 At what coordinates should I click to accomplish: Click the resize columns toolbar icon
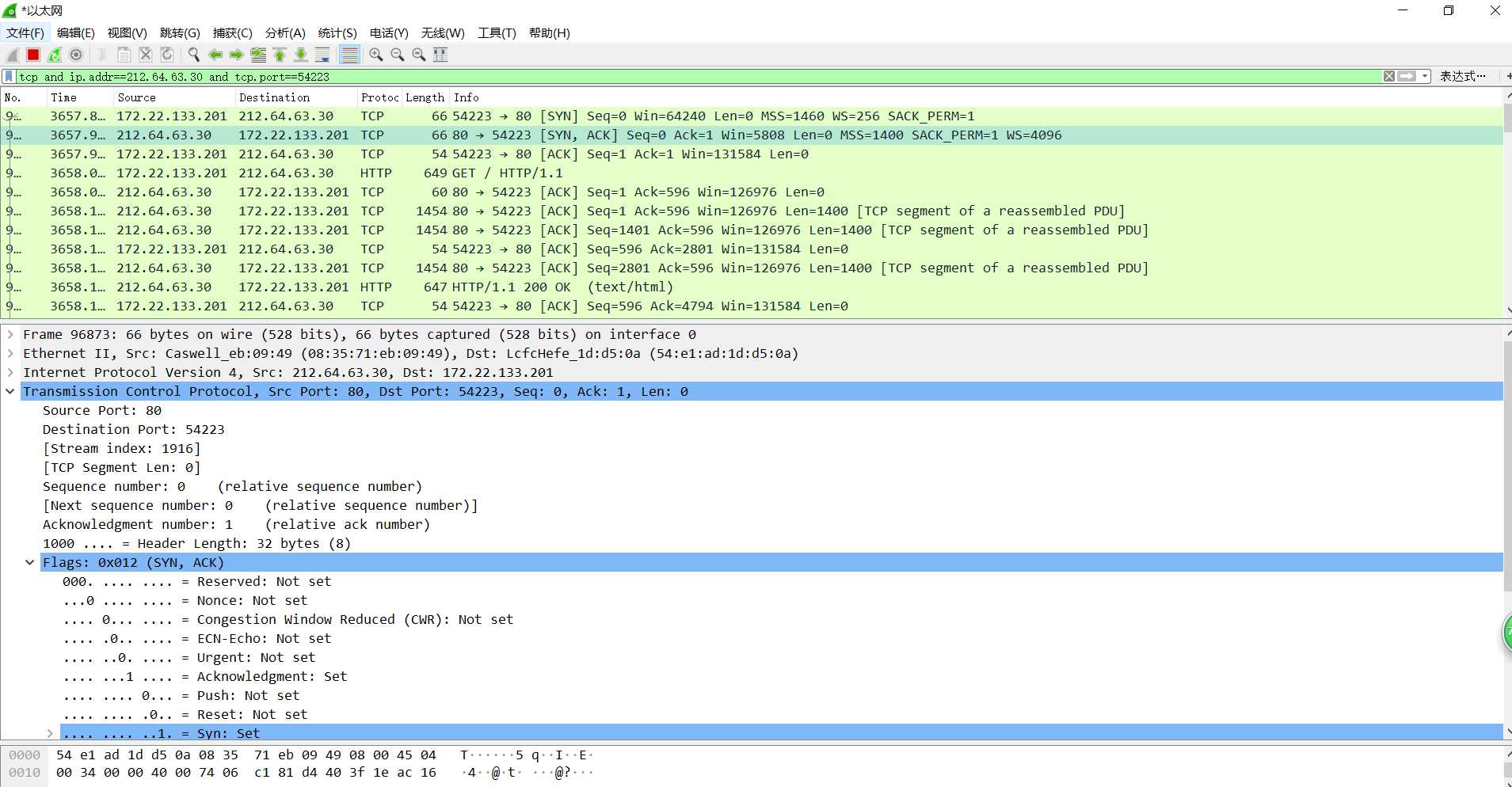(x=440, y=55)
